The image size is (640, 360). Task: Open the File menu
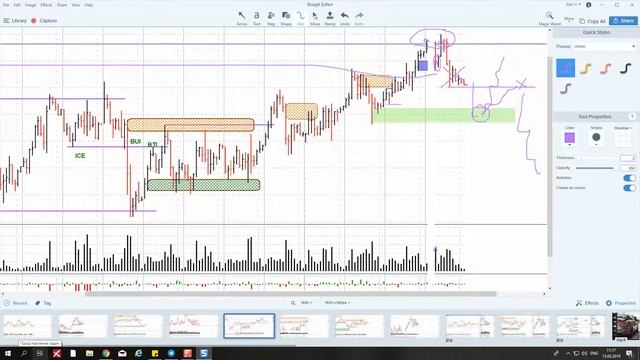[6, 5]
